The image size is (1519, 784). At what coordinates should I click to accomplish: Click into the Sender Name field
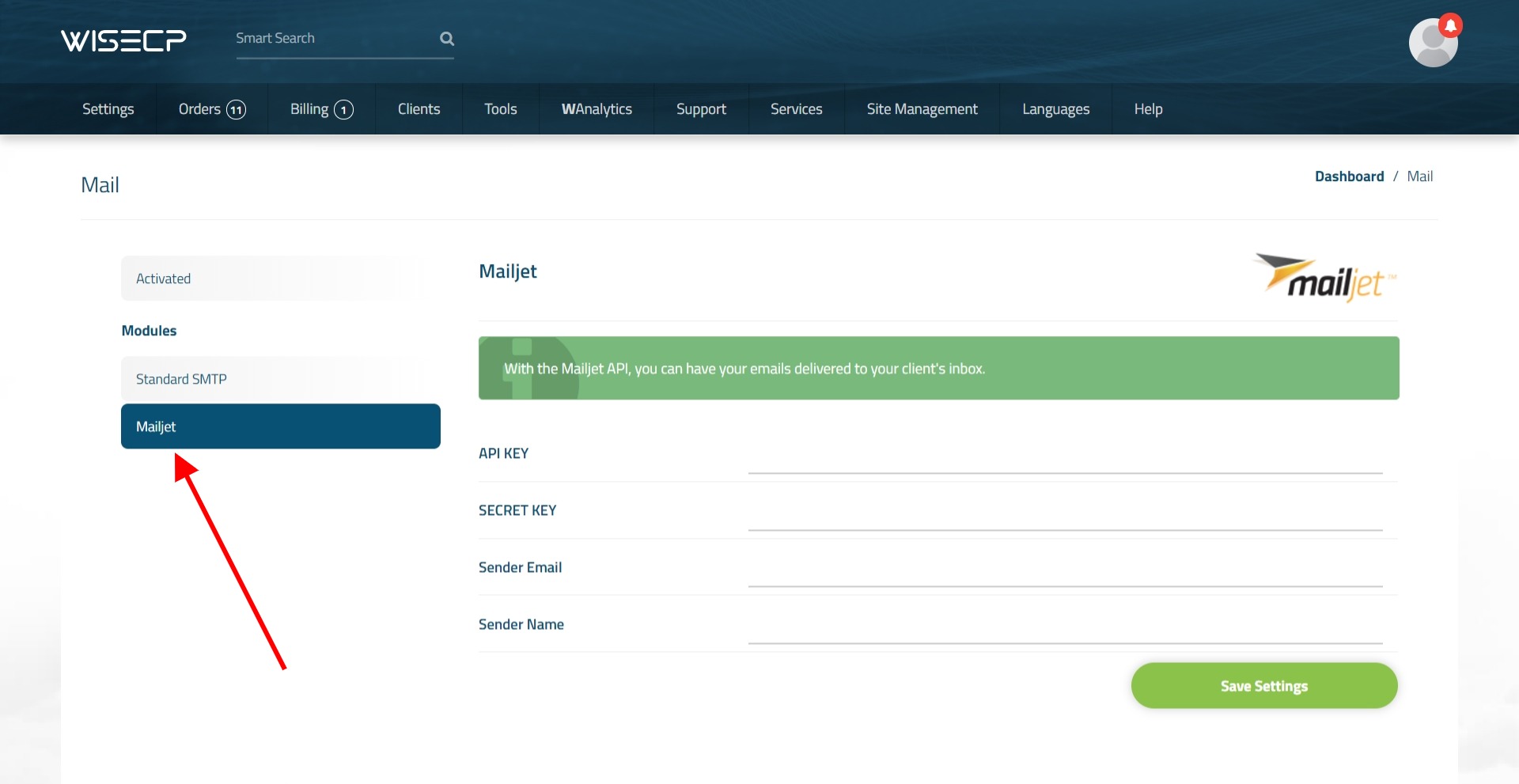[x=1065, y=628]
